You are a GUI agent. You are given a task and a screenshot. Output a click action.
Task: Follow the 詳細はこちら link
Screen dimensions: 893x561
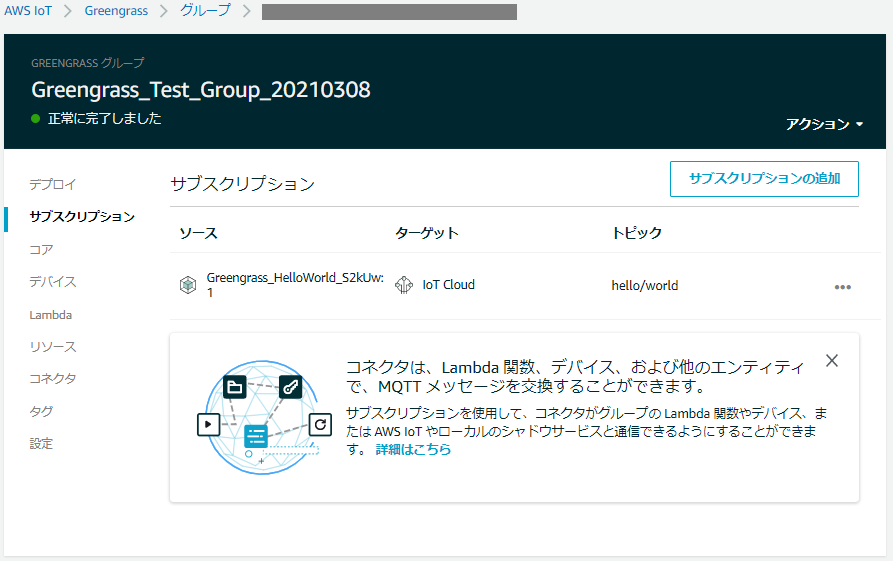[x=413, y=449]
